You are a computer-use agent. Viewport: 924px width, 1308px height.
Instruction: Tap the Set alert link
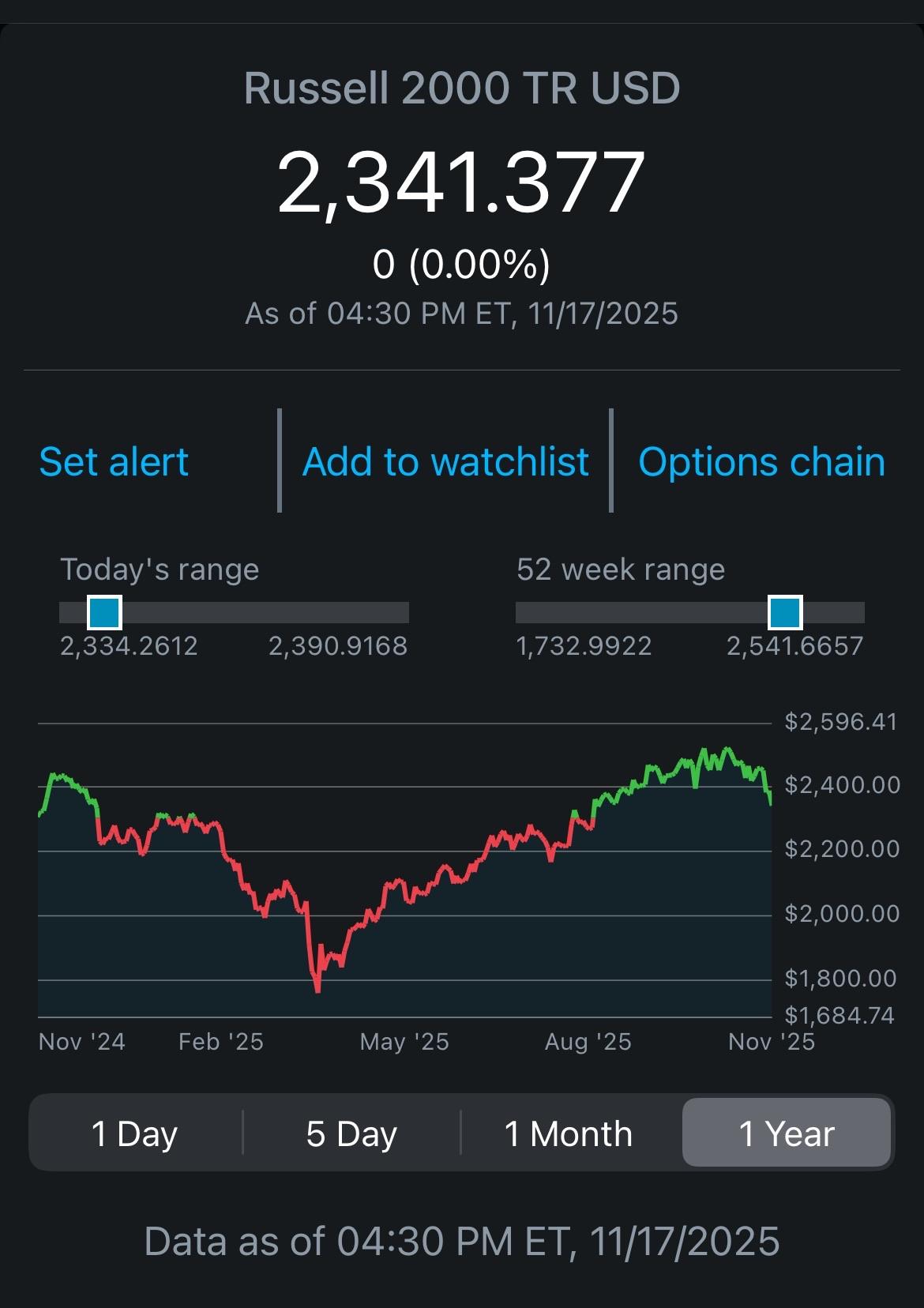point(114,462)
